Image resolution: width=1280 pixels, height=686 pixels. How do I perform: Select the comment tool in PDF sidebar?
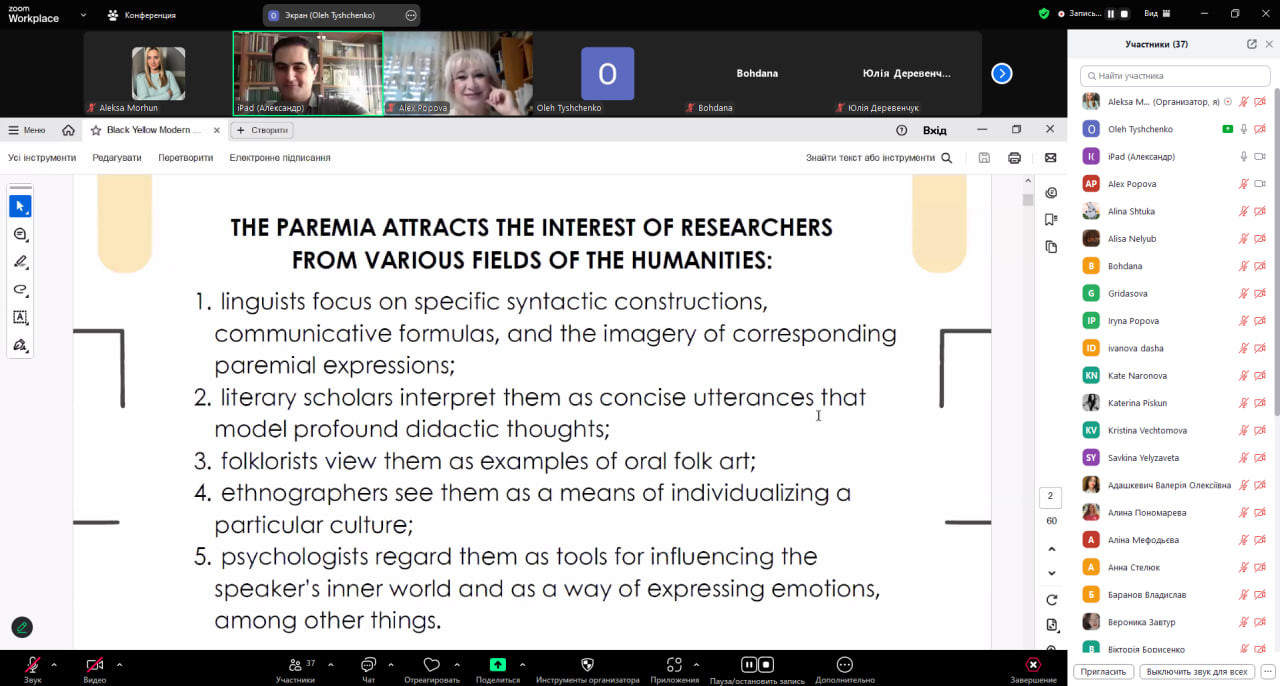20,234
